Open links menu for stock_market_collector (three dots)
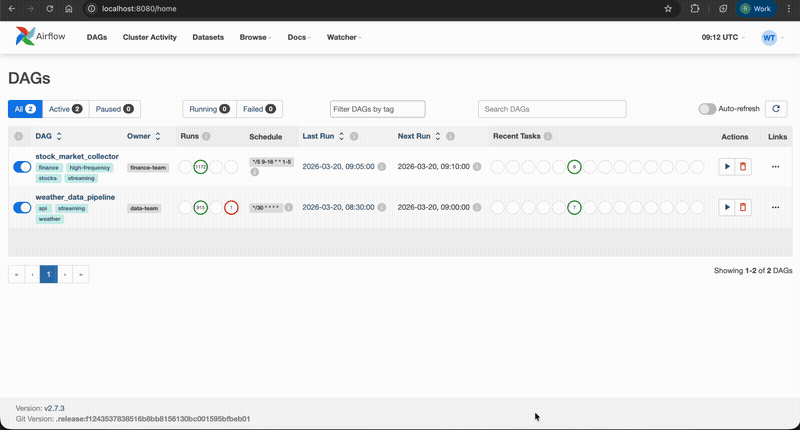800x430 pixels. tap(775, 167)
